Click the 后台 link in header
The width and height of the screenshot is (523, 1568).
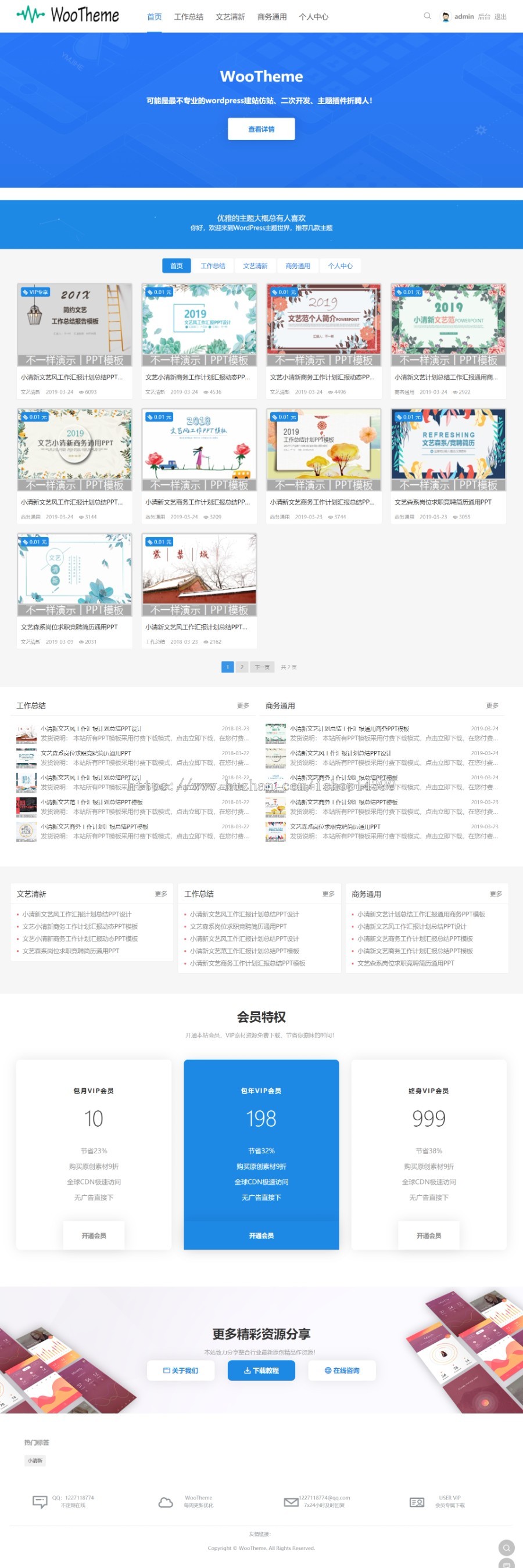tap(484, 16)
